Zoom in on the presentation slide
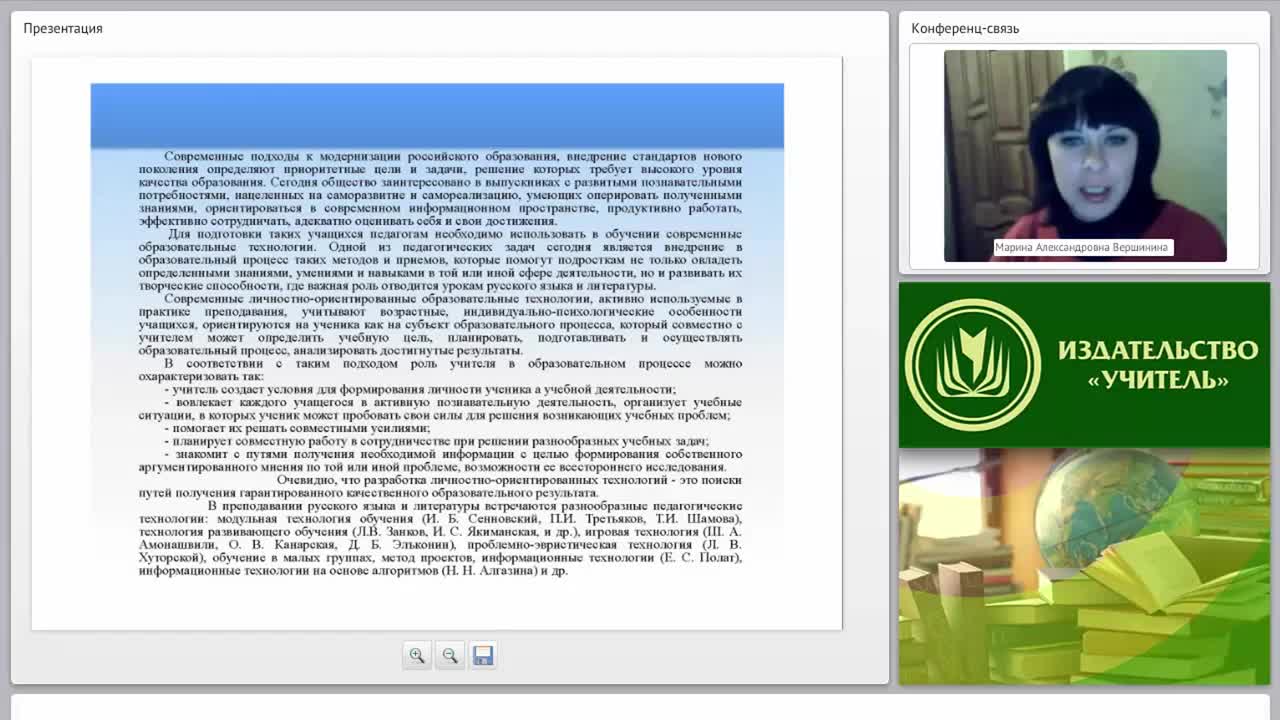The image size is (1280, 720). pos(417,655)
